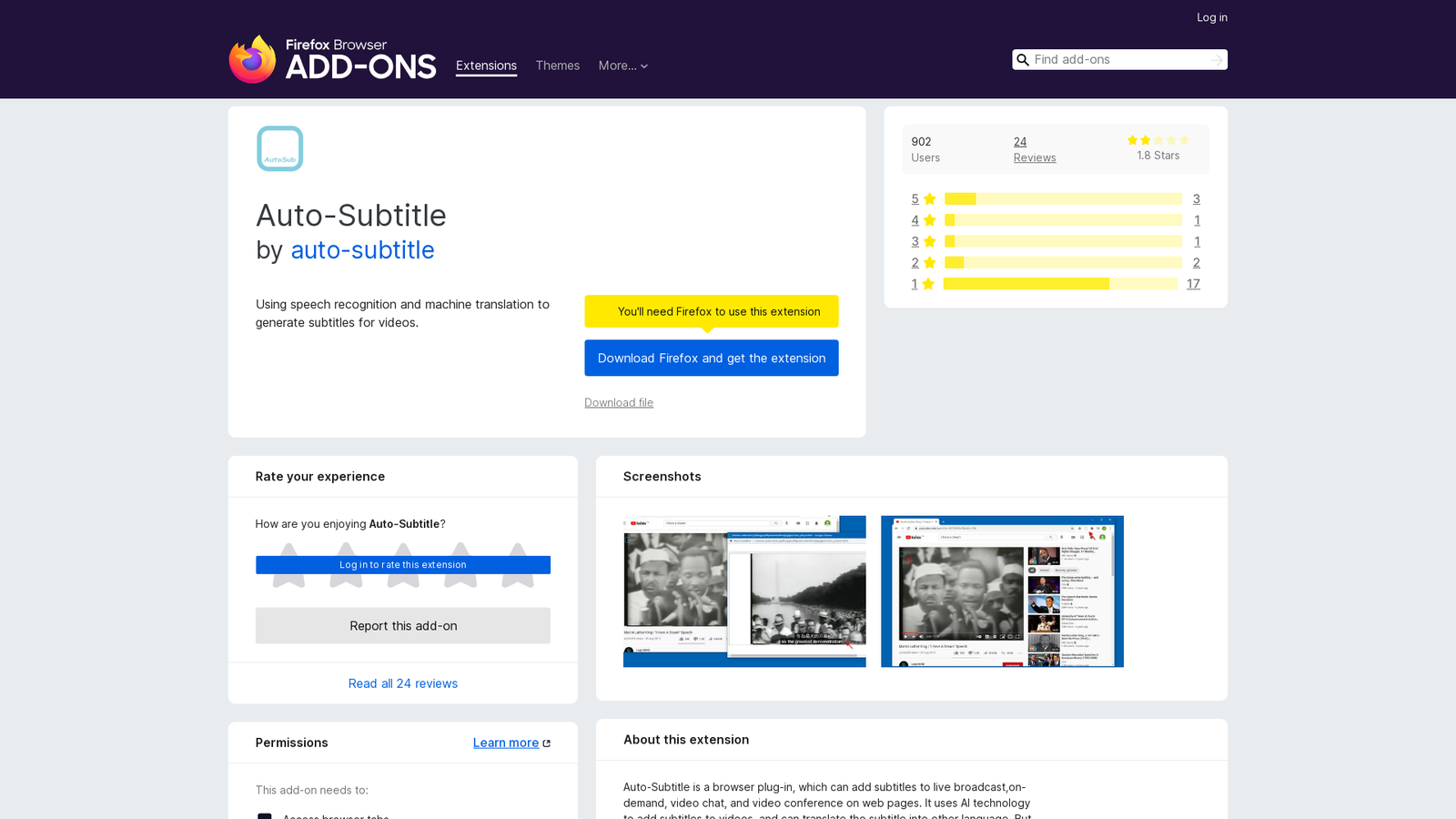Open the first screenshot thumbnail
The width and height of the screenshot is (1456, 819).
(x=744, y=591)
